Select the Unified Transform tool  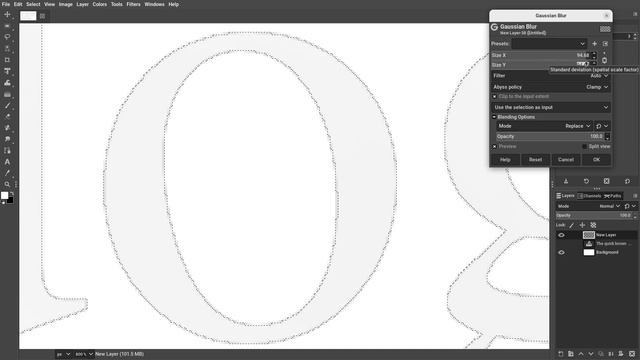pos(7,71)
